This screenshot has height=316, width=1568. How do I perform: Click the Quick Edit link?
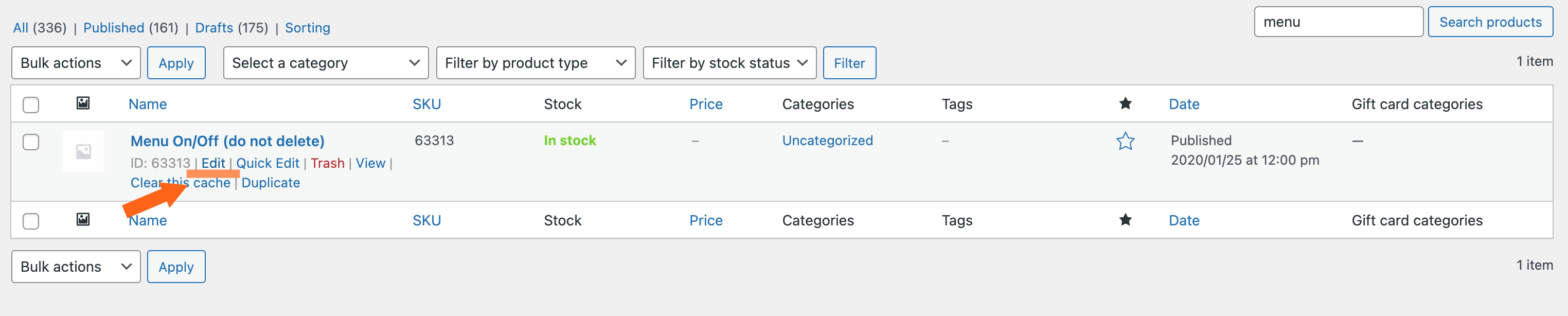point(268,163)
